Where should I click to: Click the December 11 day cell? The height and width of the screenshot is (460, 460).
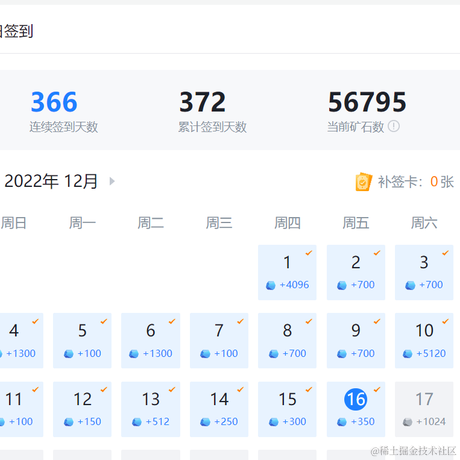tap(21, 409)
